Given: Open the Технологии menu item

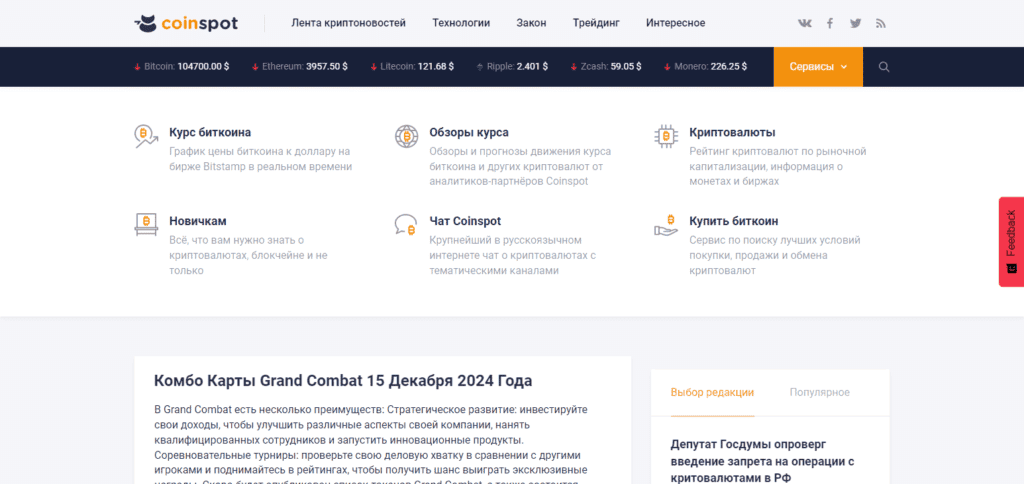Looking at the screenshot, I should (461, 24).
